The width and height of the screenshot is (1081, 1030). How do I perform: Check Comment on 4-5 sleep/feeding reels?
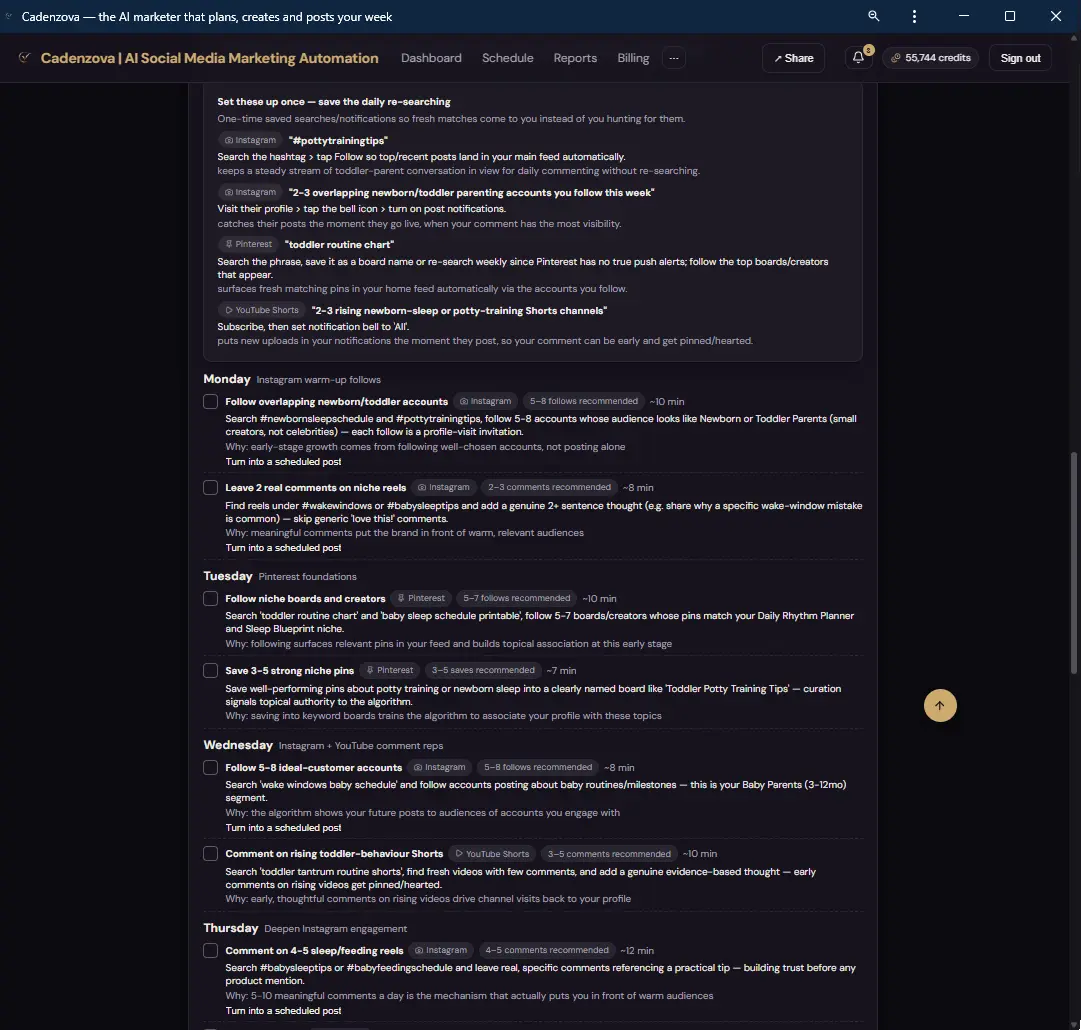210,951
